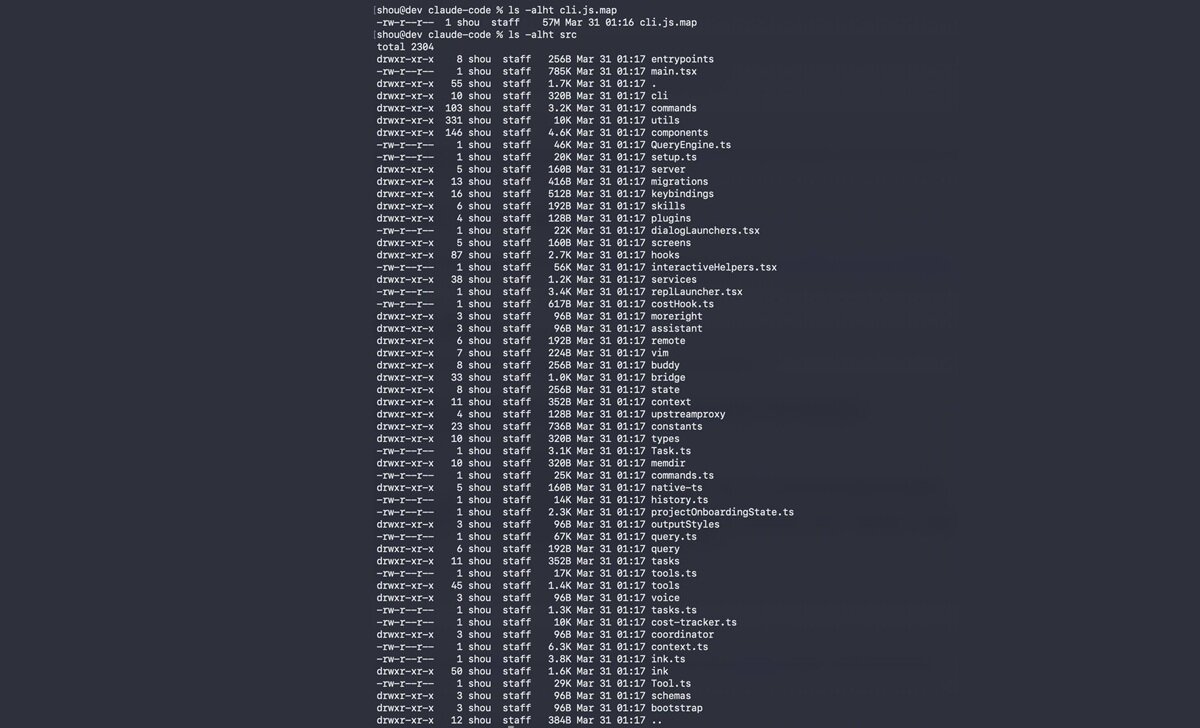Image resolution: width=1200 pixels, height=728 pixels.
Task: Click the costHook.ts file name
Action: [x=682, y=304]
